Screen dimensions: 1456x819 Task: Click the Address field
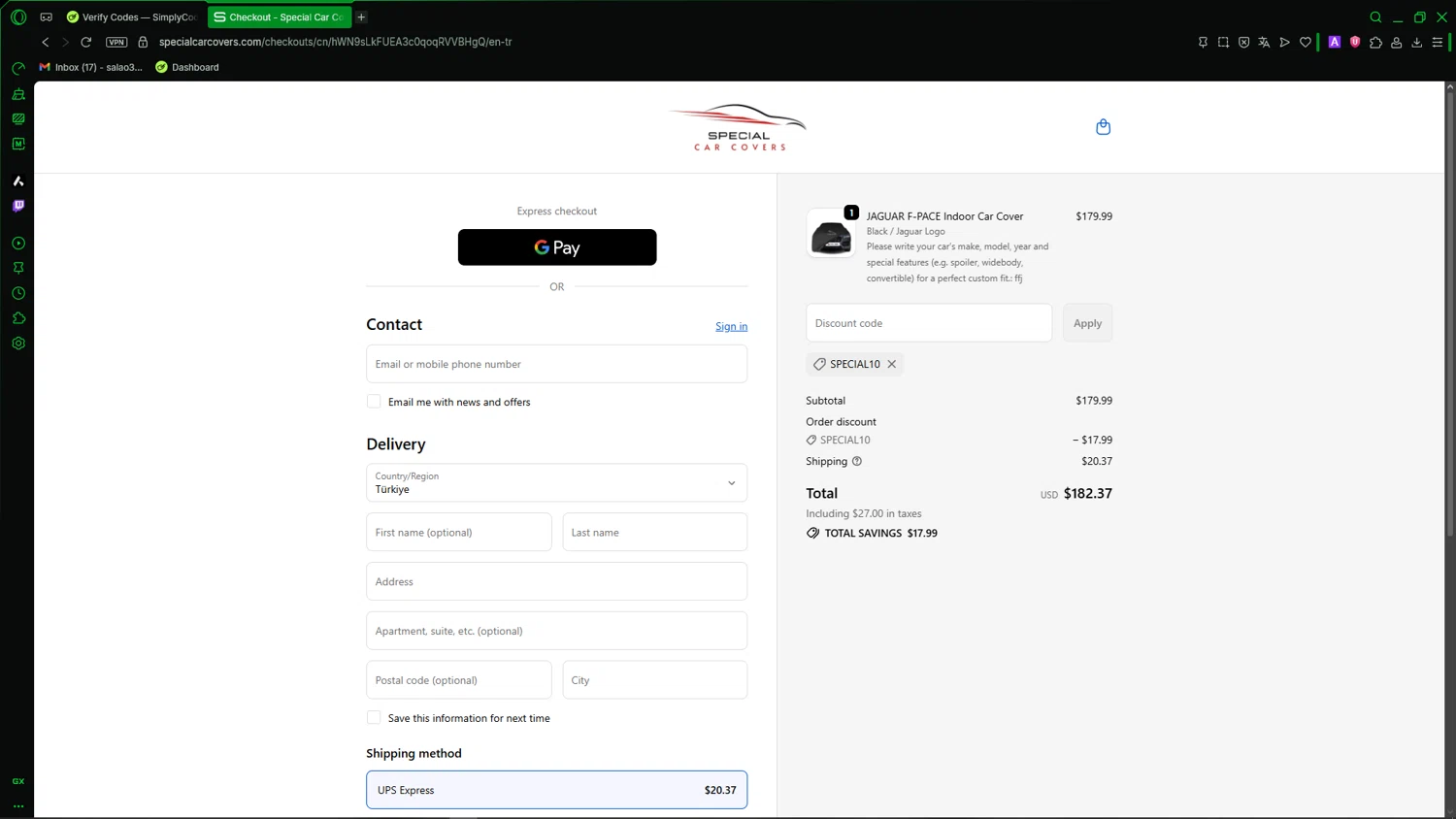pos(557,581)
